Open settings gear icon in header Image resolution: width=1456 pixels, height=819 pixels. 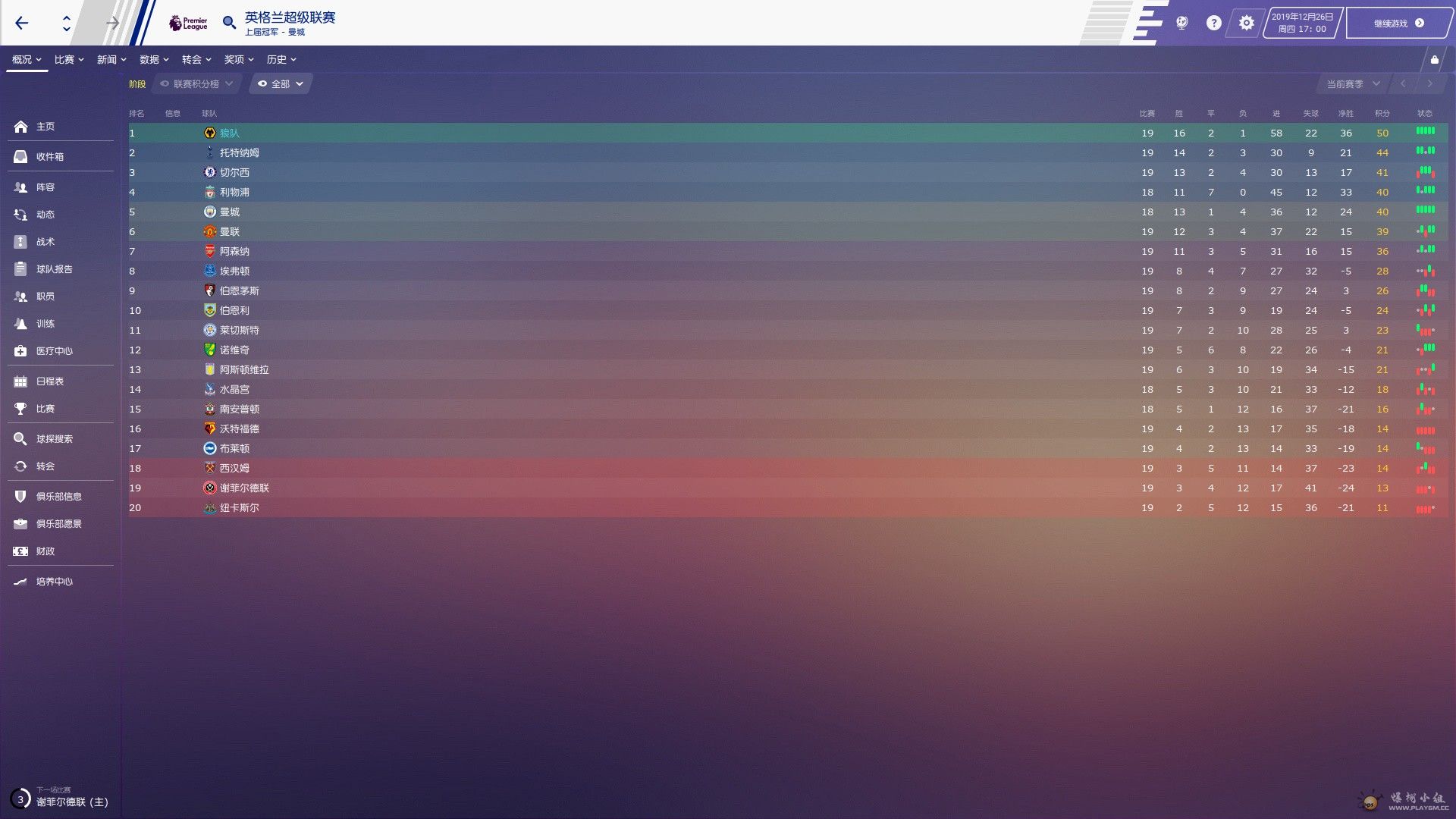[x=1246, y=23]
